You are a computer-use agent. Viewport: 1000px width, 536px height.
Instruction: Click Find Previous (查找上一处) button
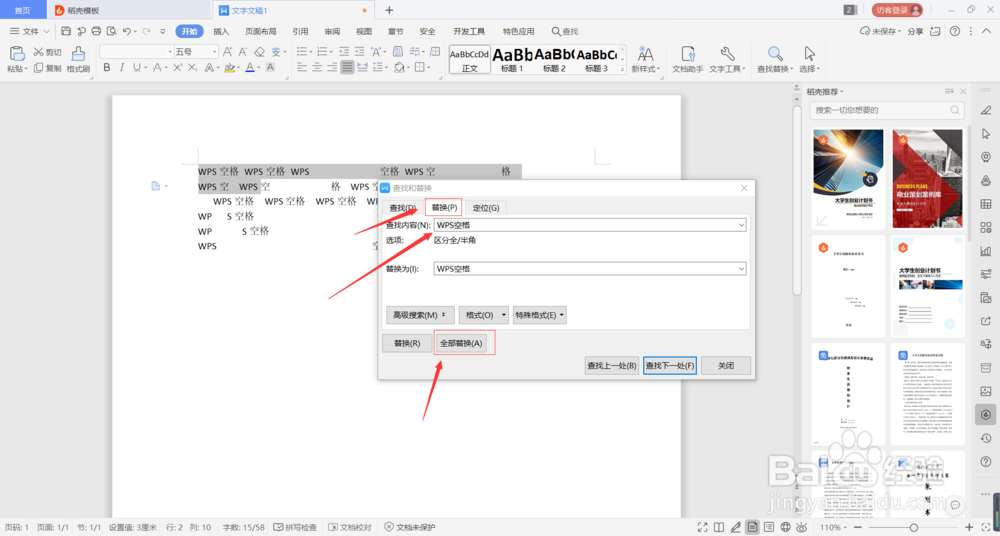tap(612, 366)
